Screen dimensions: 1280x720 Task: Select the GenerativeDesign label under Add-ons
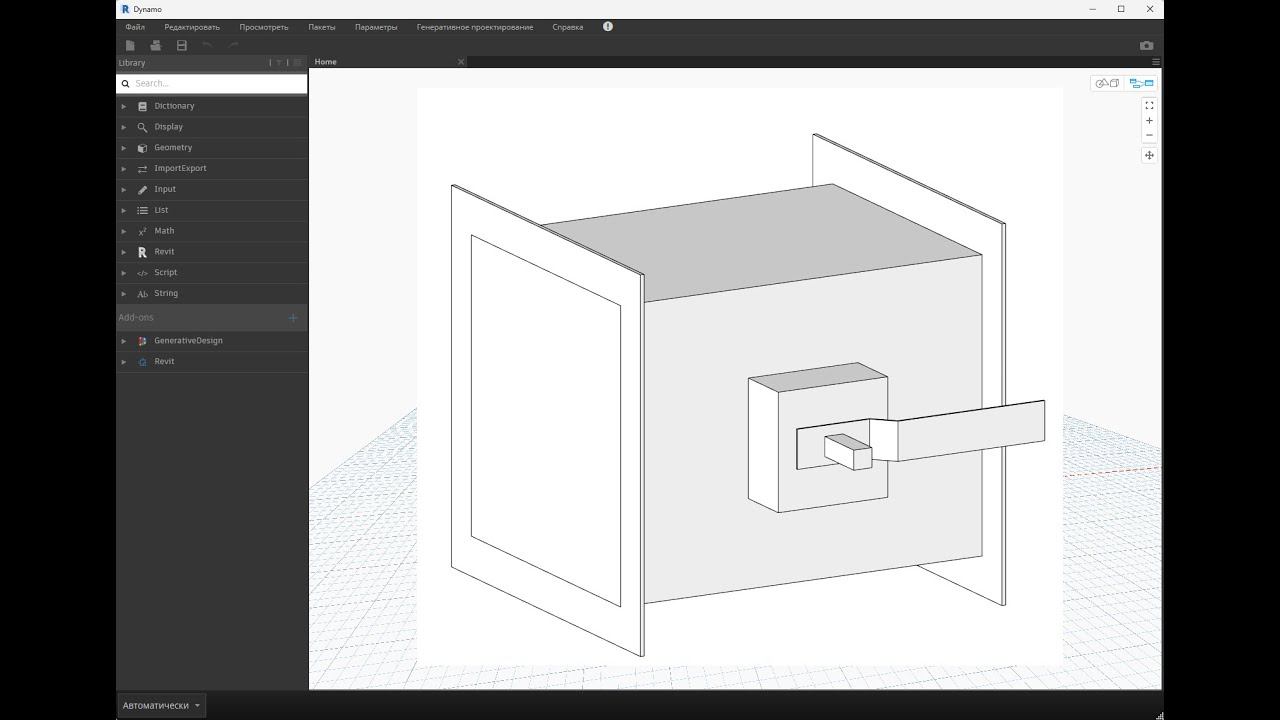(x=188, y=341)
